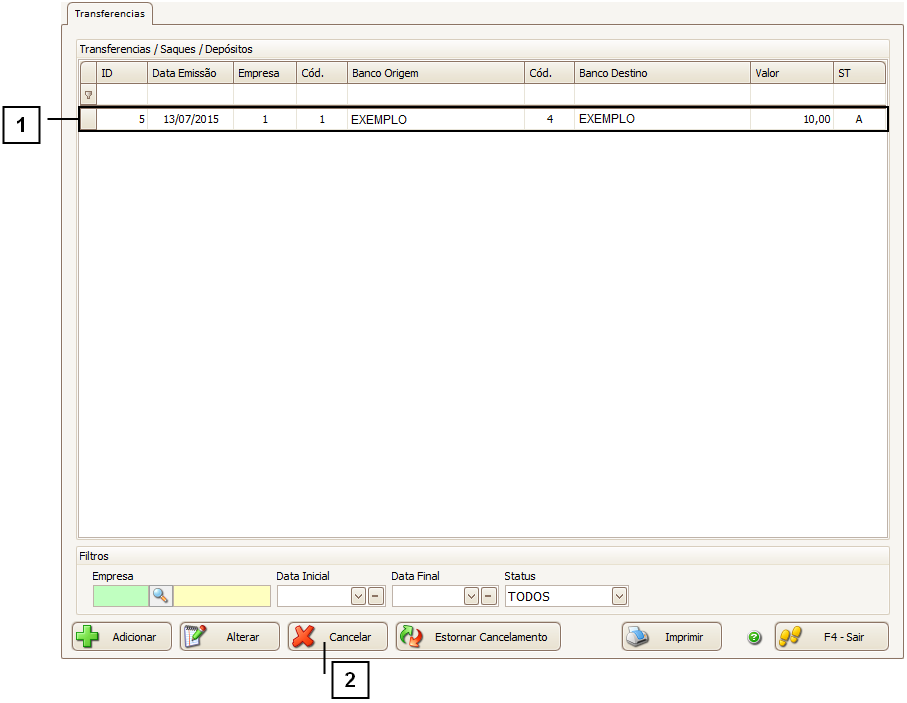Click the green Empresa code field
This screenshot has width=907, height=703.
click(x=120, y=596)
